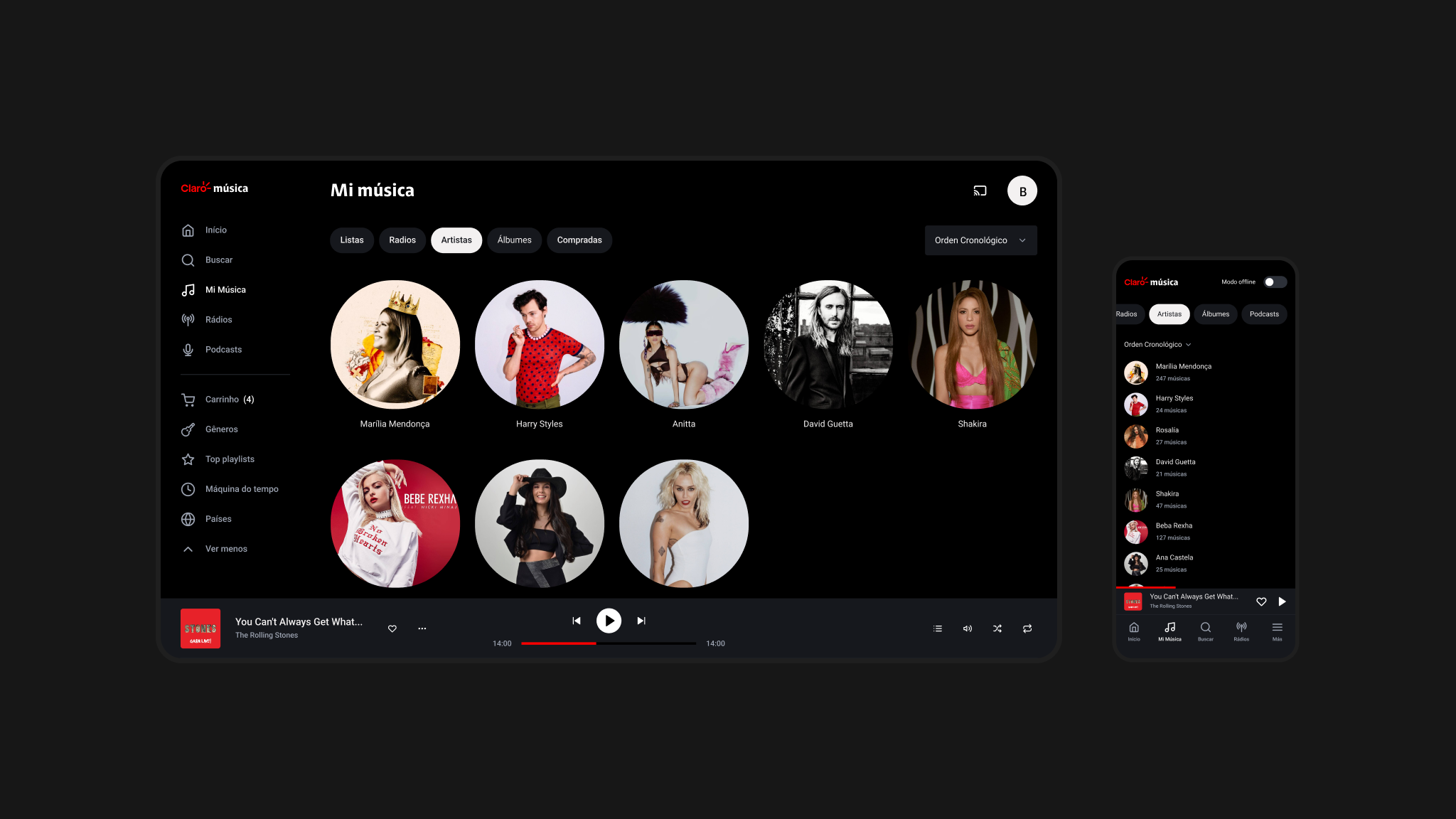1456x819 pixels.
Task: Select Artistas tab on tablet
Action: click(456, 240)
